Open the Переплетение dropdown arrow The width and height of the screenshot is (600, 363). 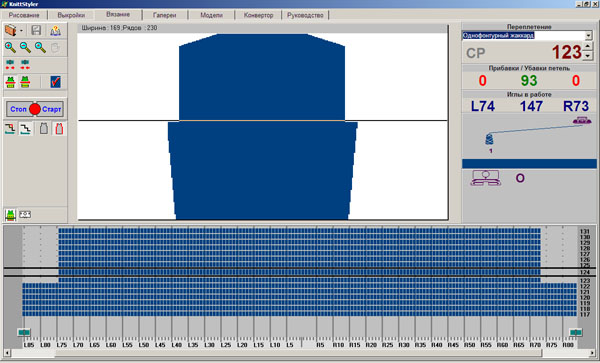pyautogui.click(x=589, y=36)
